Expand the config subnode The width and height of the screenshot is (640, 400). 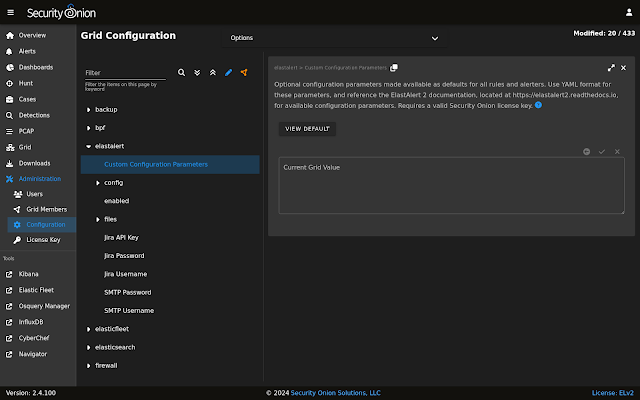coord(98,183)
